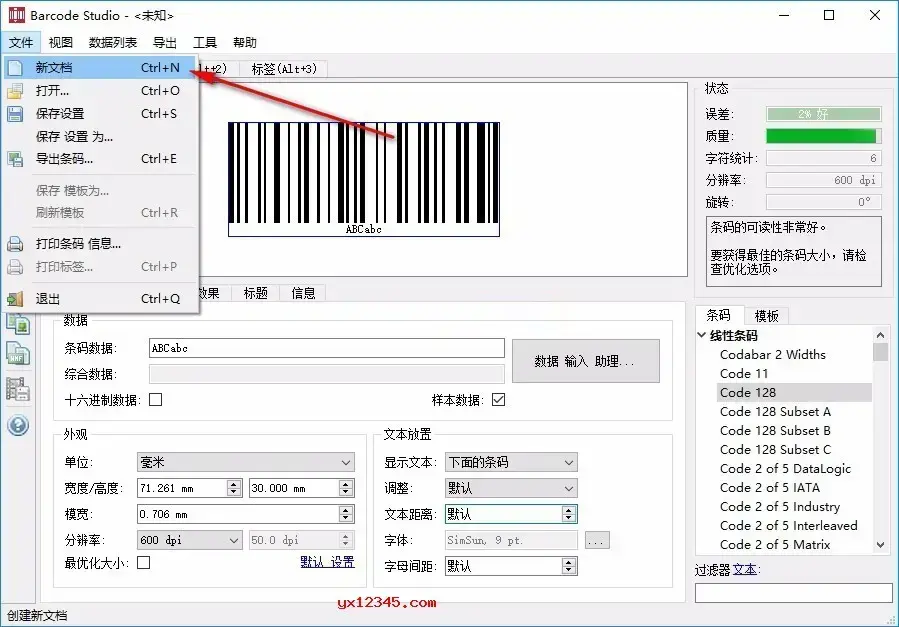The height and width of the screenshot is (627, 899).
Task: Select Code 2 of 5 Industry
Action: (780, 507)
